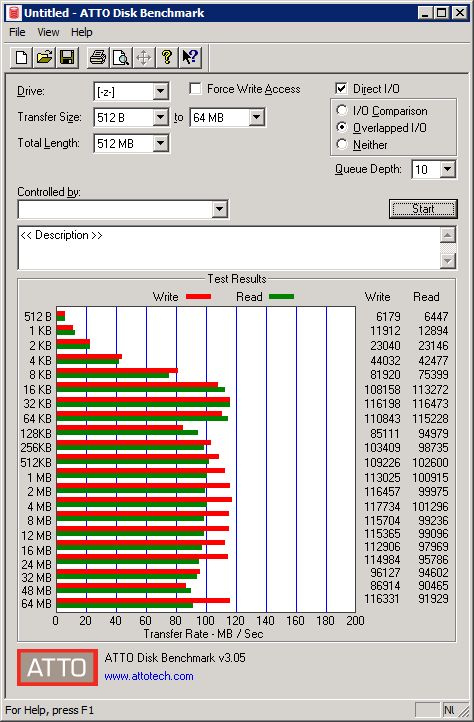Screen dimensions: 474x722
Task: Choose the Neither radio option
Action: pos(342,145)
